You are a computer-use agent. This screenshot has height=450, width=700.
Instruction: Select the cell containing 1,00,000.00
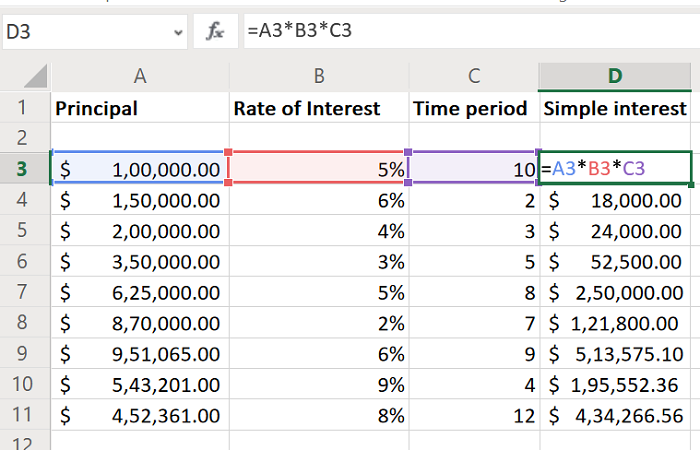139,170
